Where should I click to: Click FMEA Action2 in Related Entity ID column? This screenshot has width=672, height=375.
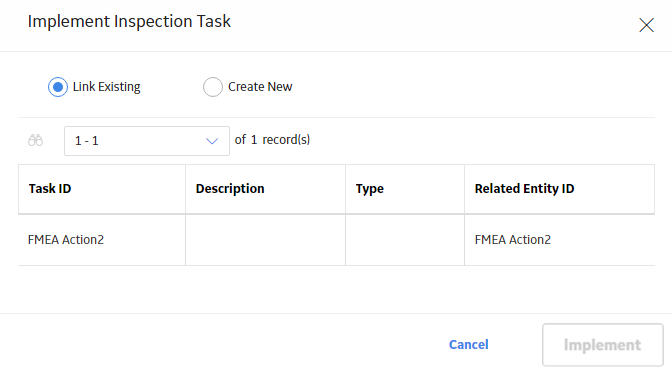point(513,240)
